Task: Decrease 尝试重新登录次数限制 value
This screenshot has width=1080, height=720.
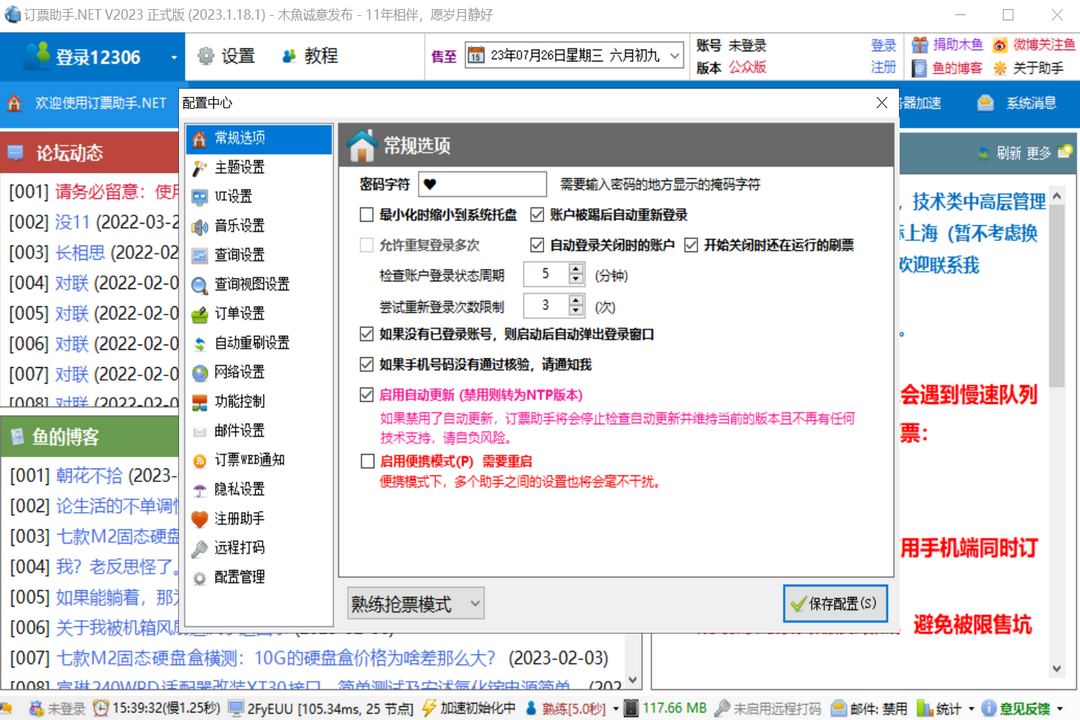Action: pos(576,311)
